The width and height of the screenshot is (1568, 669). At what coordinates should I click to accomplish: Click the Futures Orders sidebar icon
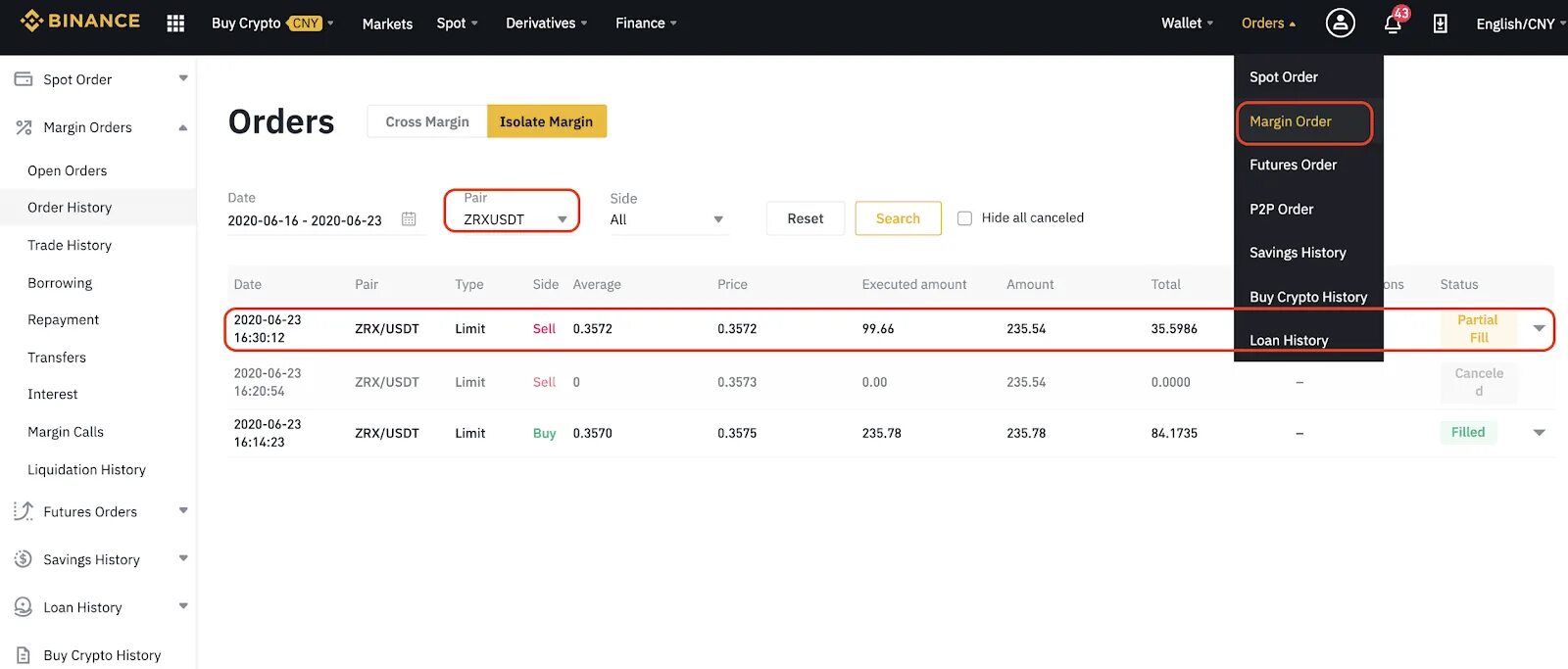[24, 511]
